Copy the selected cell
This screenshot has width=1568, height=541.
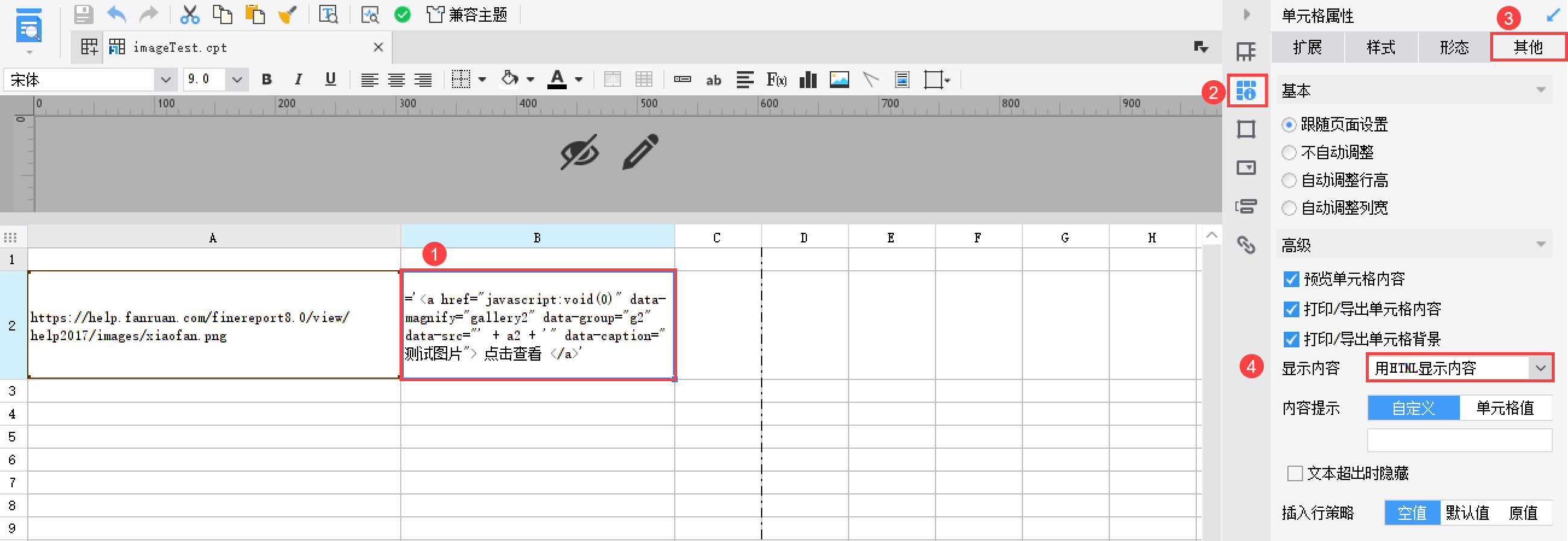pyautogui.click(x=222, y=14)
